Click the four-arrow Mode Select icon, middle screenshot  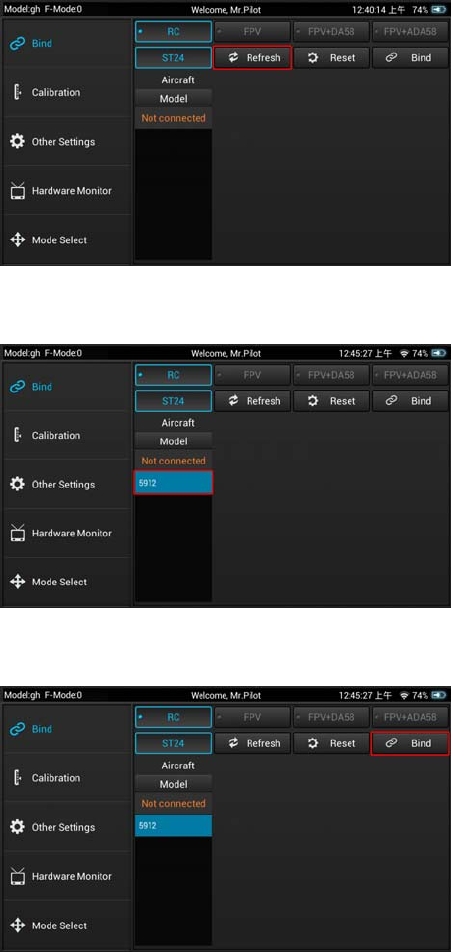18,582
